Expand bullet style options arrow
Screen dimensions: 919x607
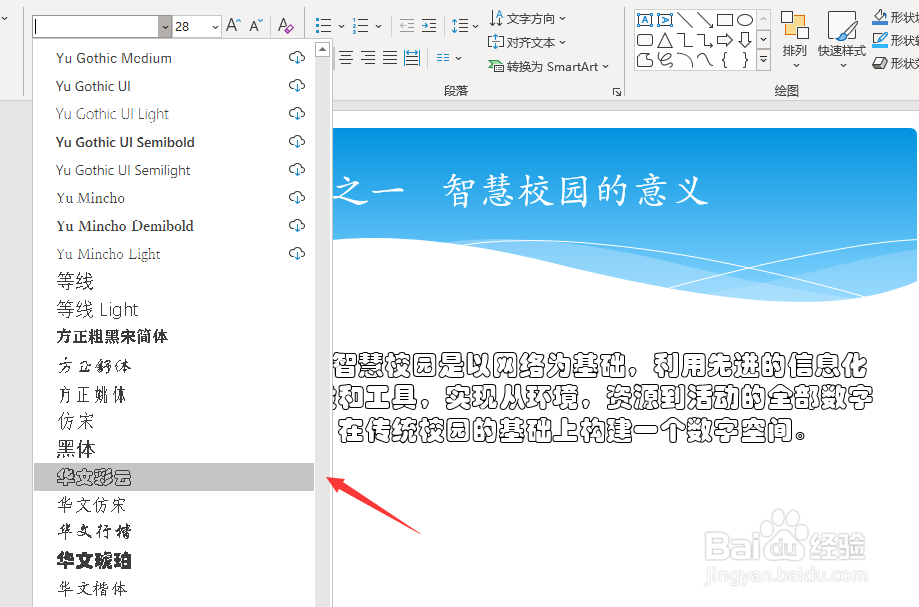341,26
